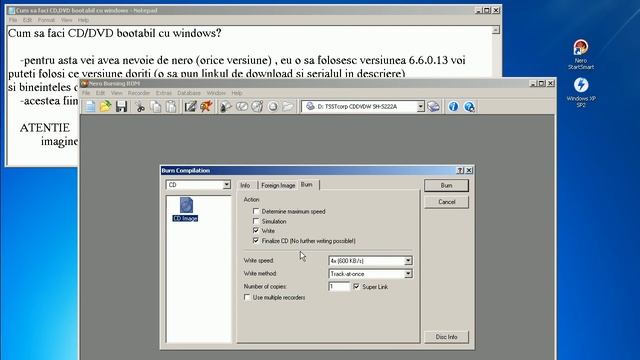The width and height of the screenshot is (640, 360).
Task: Click Paste clipboard icon in Nero toolbar
Action: click(x=171, y=107)
